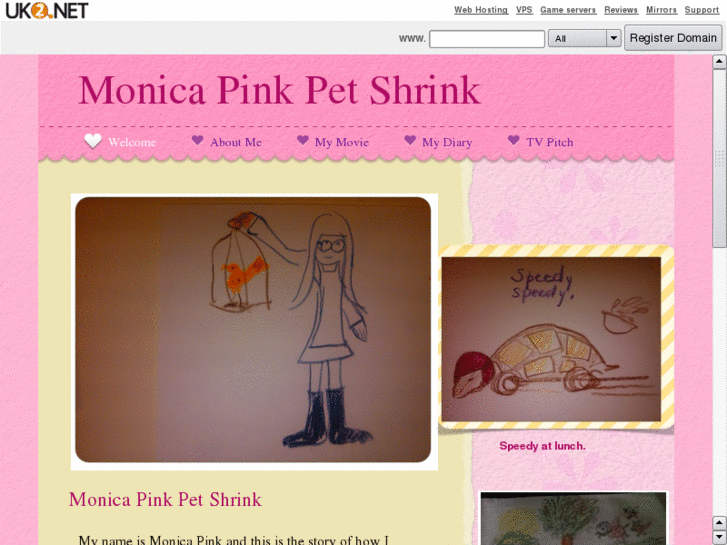Click the vertical scrollbar thumb

(719, 158)
